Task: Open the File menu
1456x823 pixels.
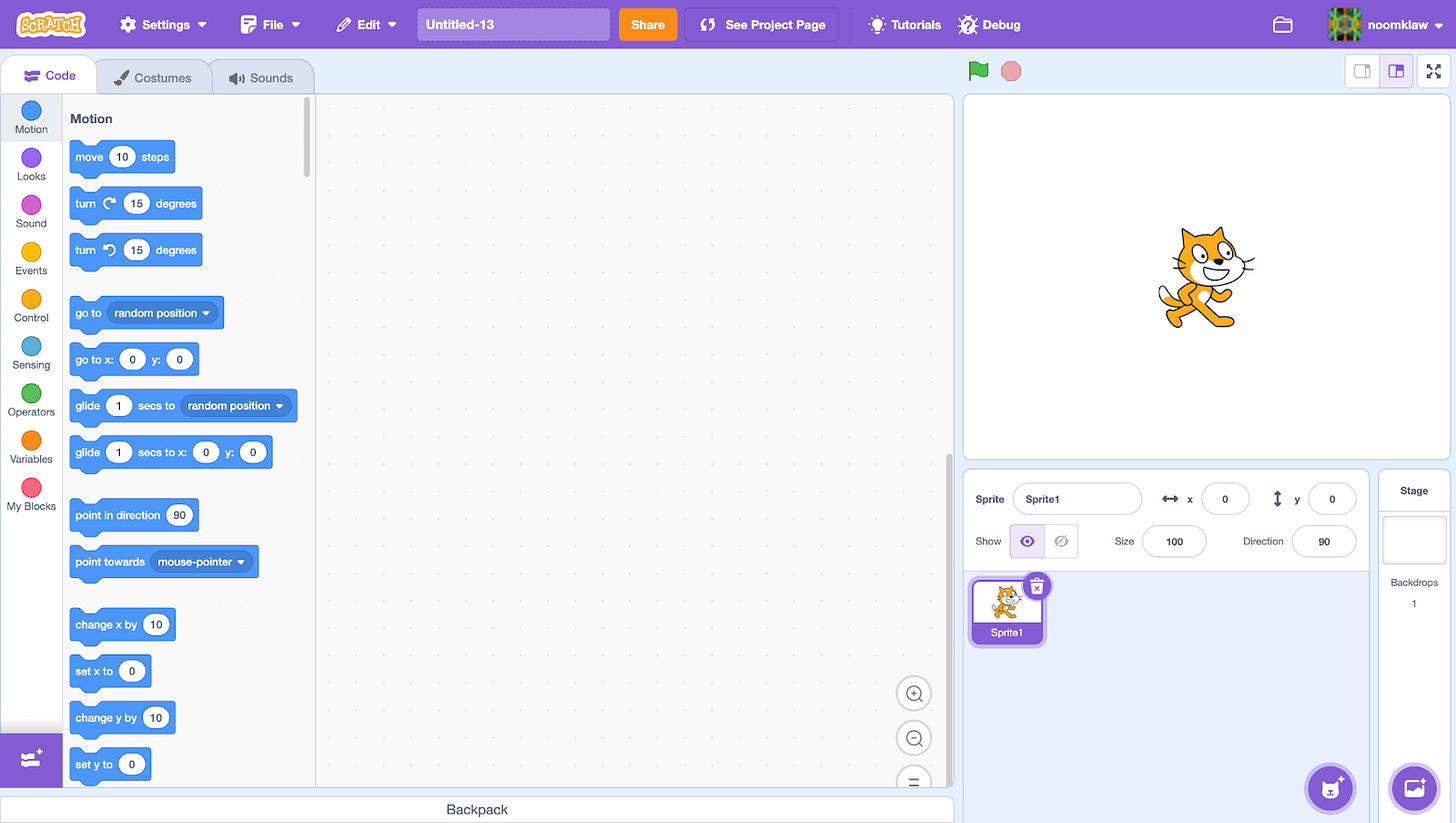Action: [x=271, y=24]
